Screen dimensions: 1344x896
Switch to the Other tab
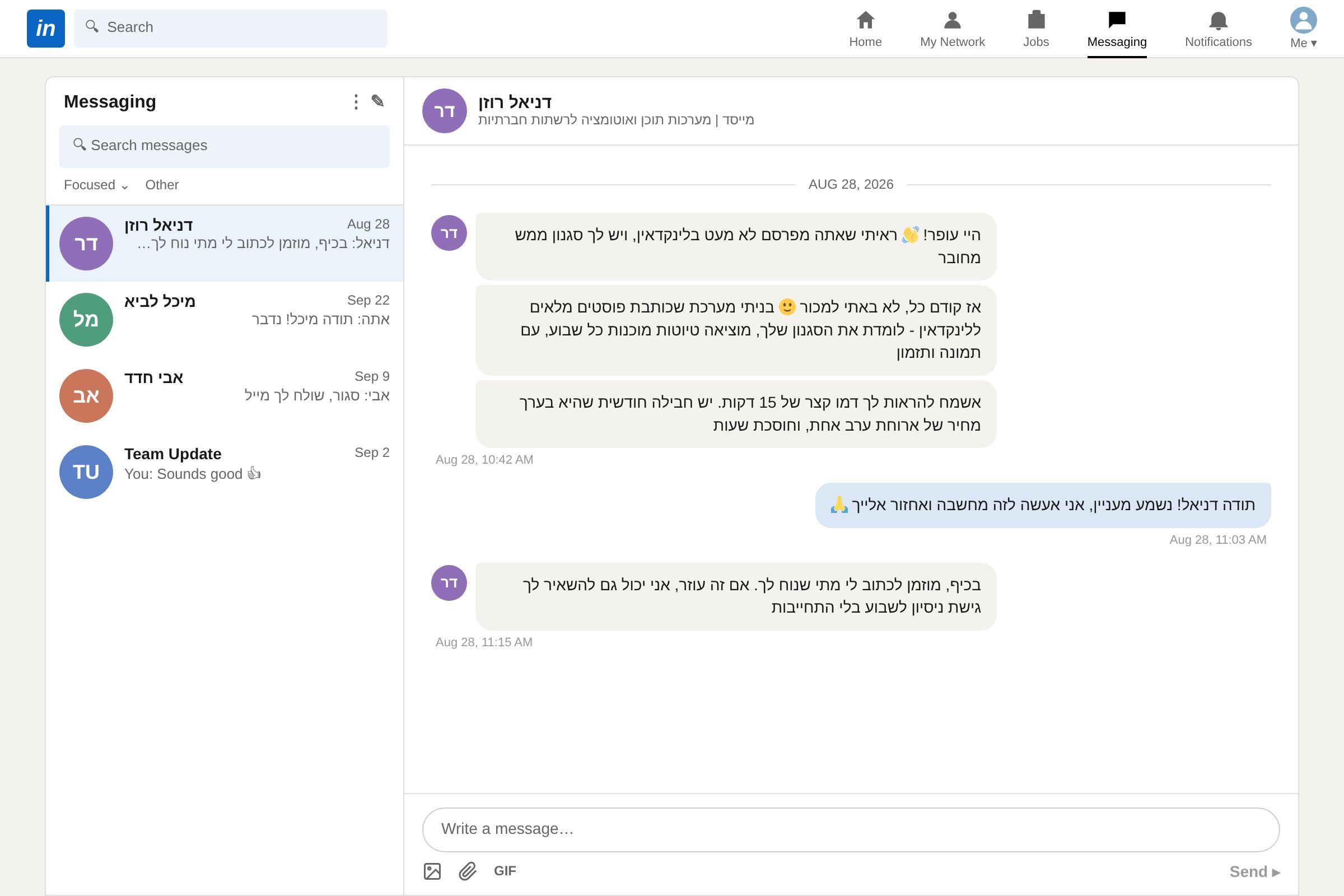[x=162, y=185]
